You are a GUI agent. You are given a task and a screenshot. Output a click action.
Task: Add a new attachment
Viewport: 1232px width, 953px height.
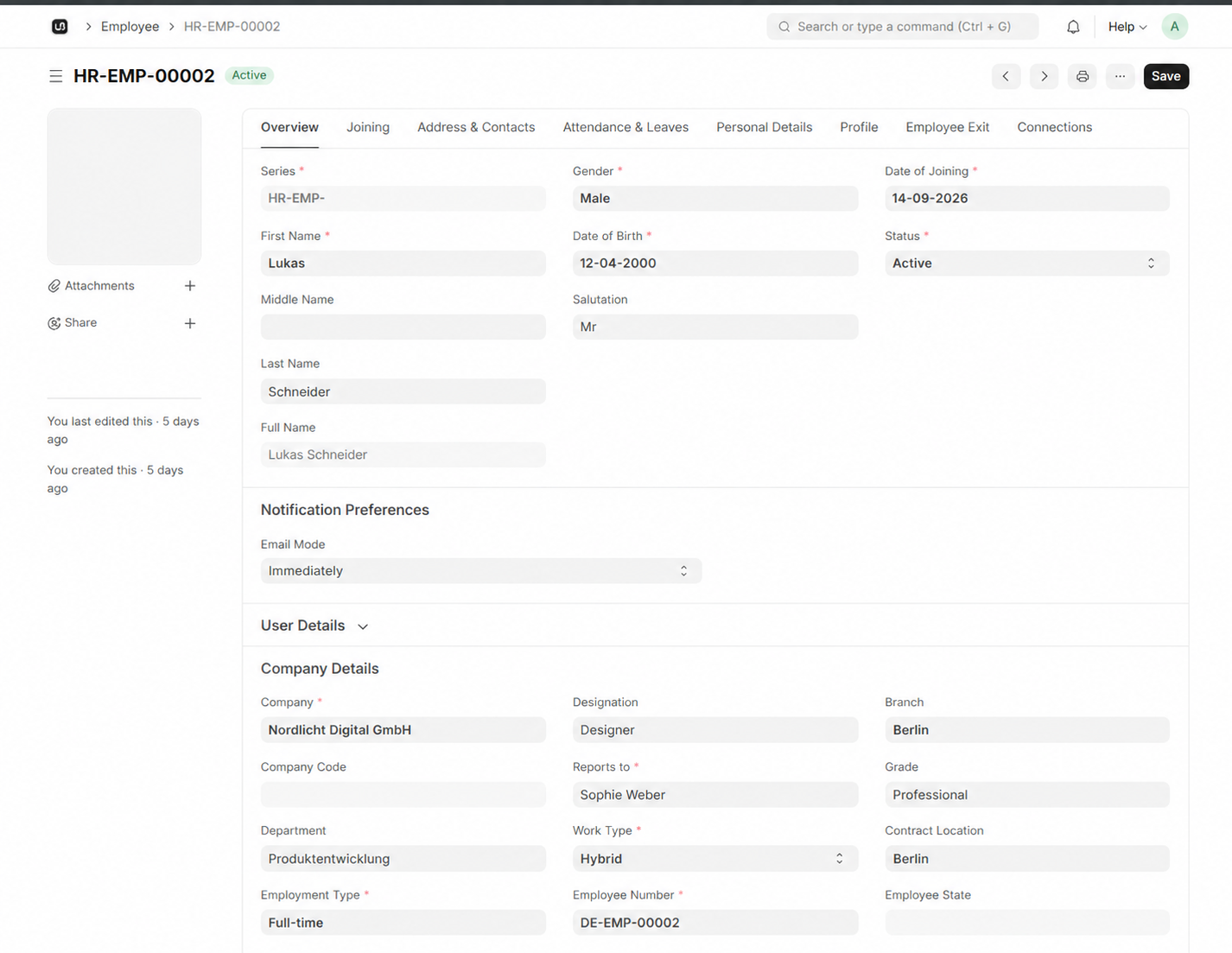coord(190,286)
